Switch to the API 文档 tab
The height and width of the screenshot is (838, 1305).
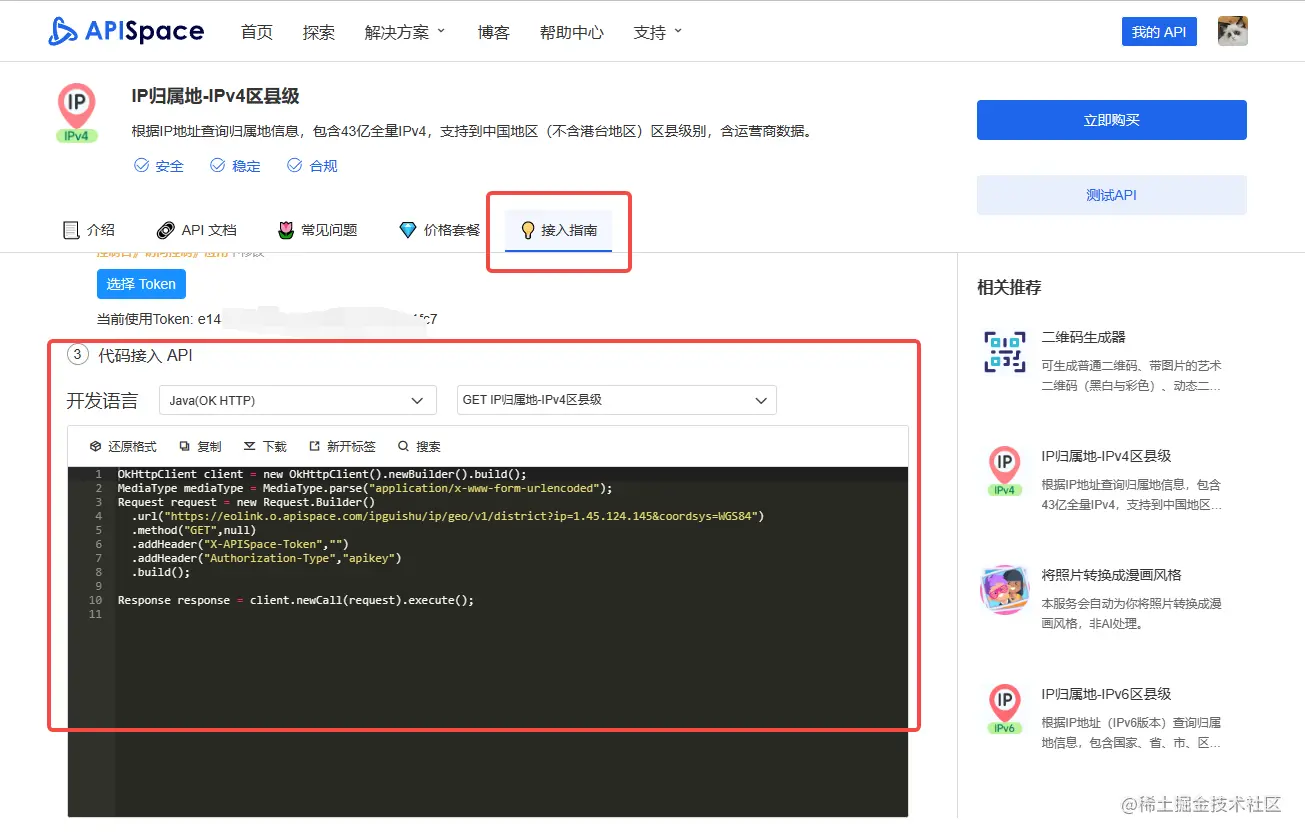point(197,230)
